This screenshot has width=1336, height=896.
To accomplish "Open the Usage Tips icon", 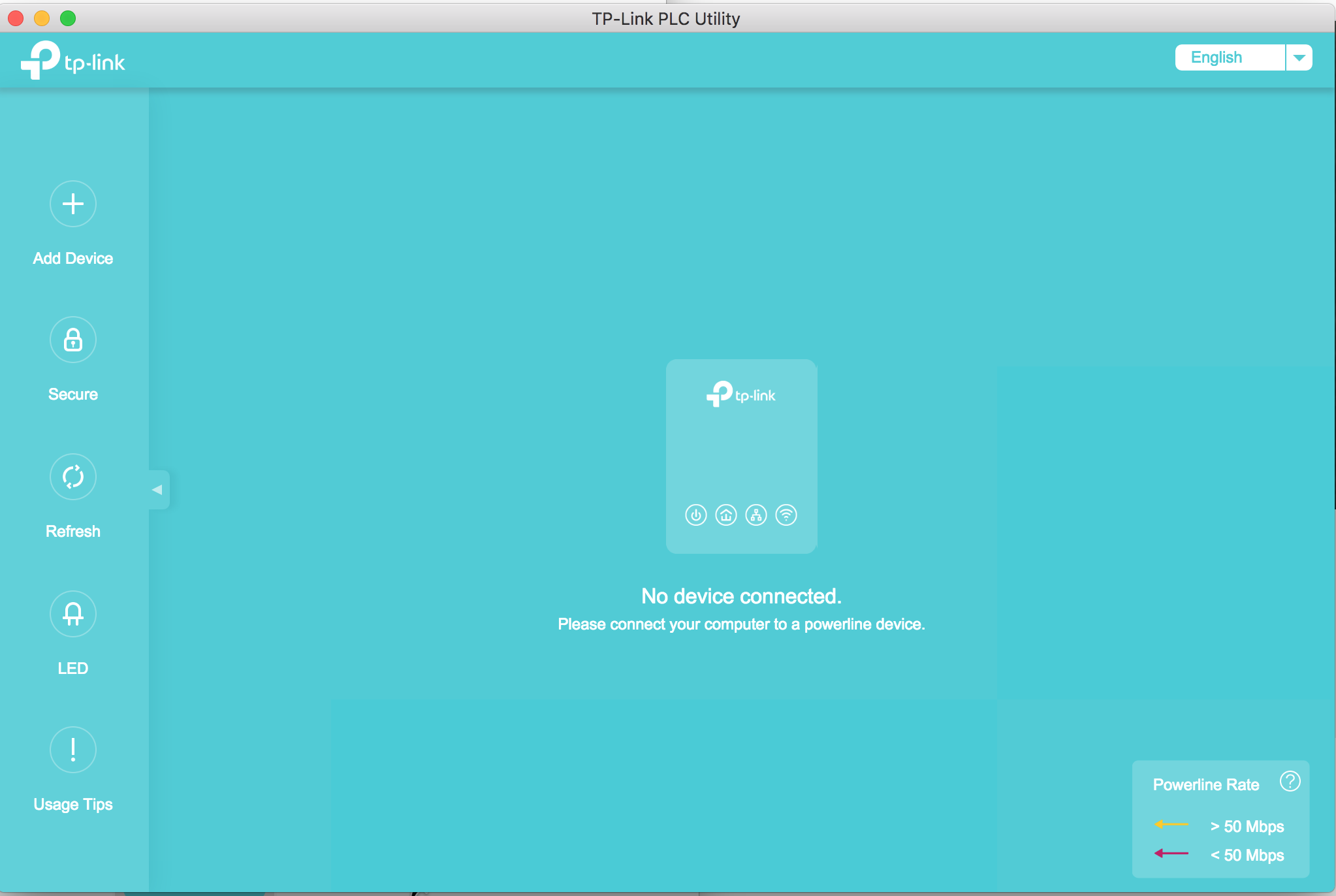I will tap(74, 750).
